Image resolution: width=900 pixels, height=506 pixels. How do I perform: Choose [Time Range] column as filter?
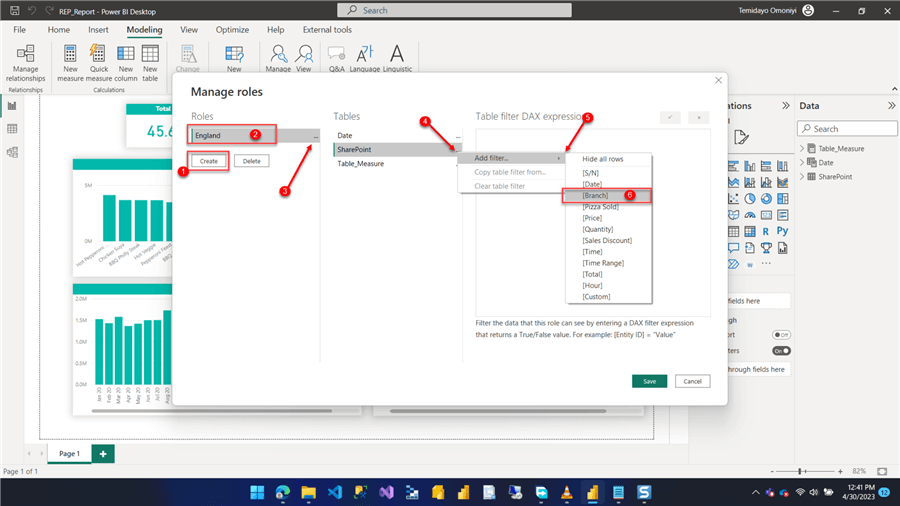pyautogui.click(x=603, y=263)
